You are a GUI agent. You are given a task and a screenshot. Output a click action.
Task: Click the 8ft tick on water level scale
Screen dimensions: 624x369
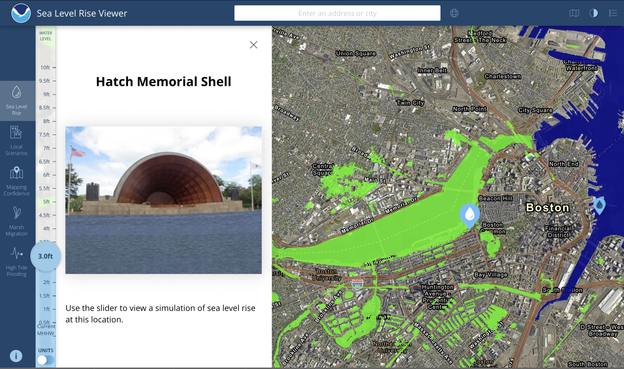coord(47,121)
